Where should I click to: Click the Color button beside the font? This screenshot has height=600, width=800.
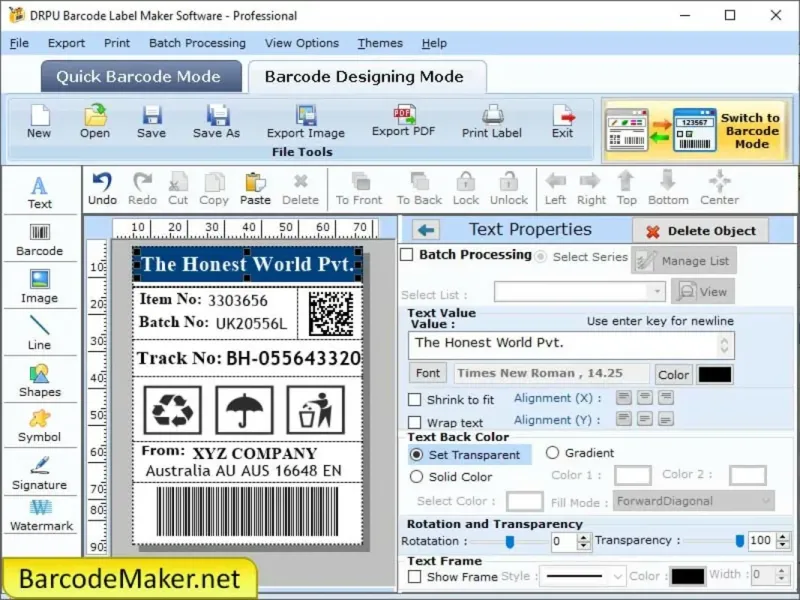point(673,374)
